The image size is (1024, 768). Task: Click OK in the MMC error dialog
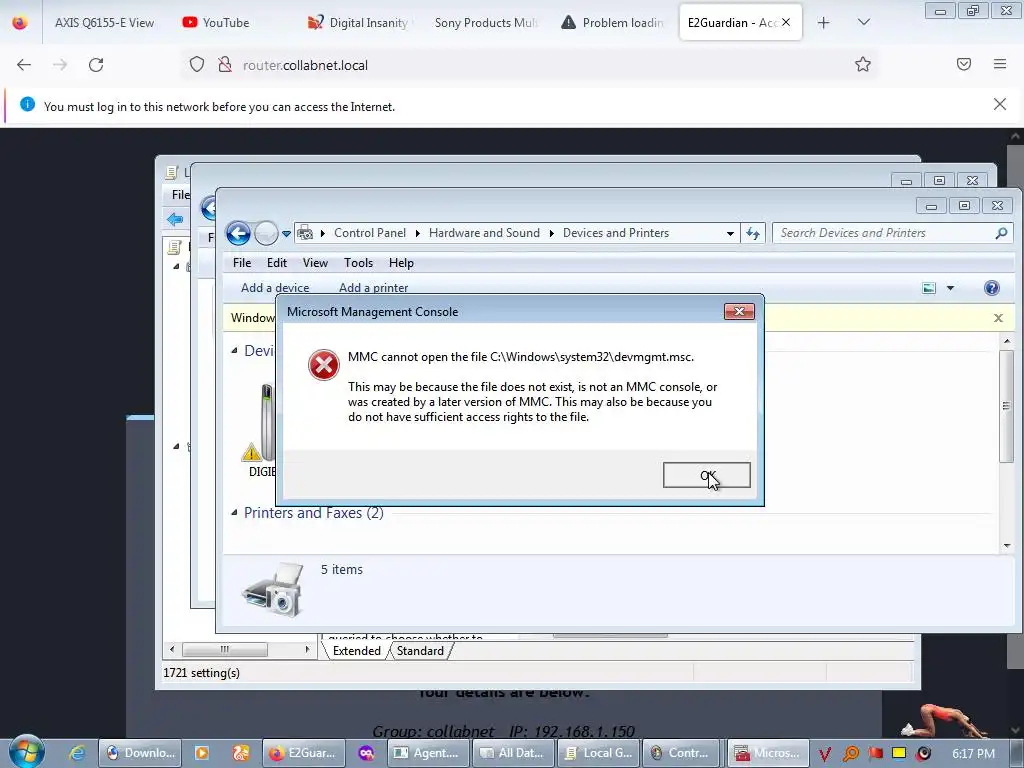[707, 475]
